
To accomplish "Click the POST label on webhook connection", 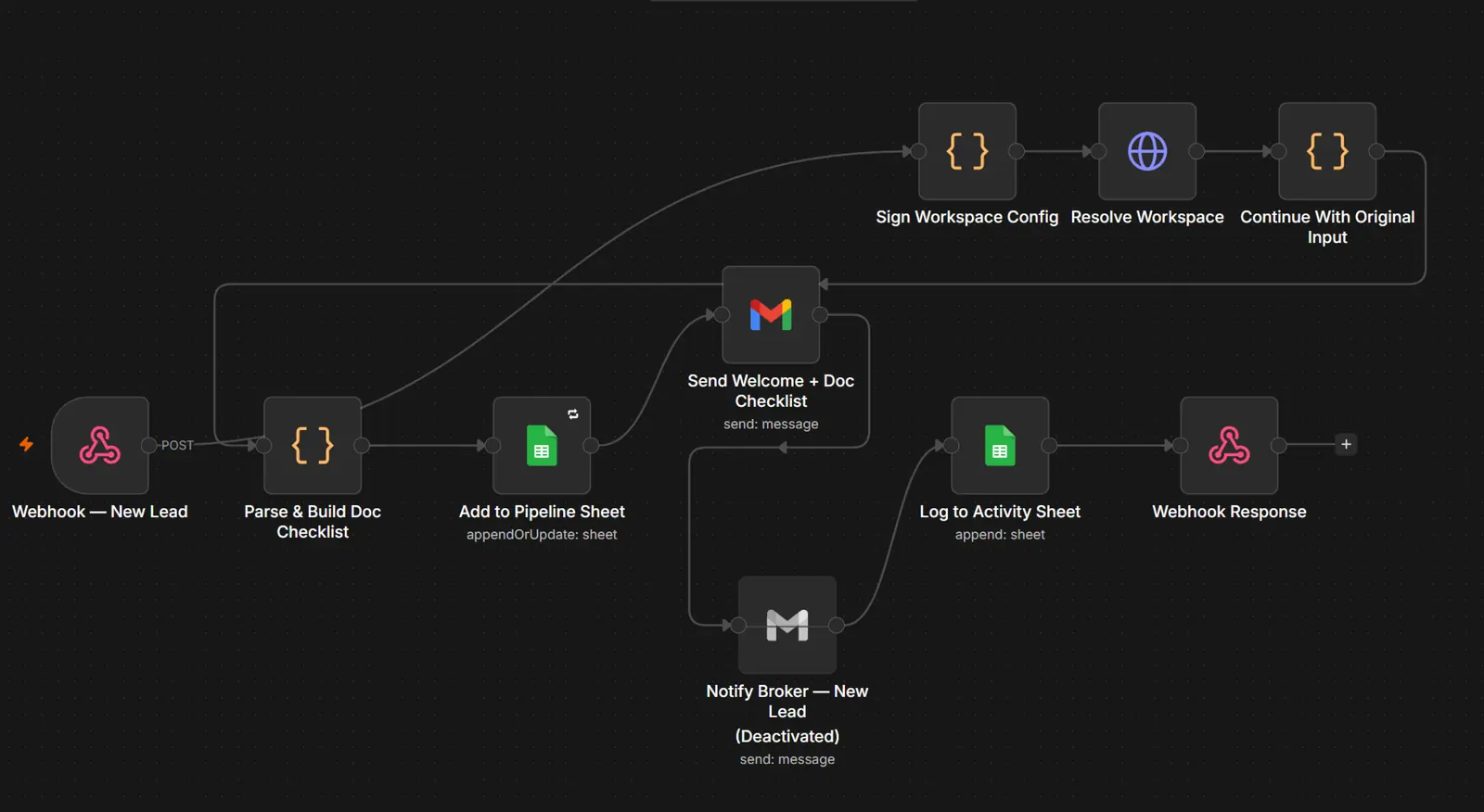I will point(177,445).
